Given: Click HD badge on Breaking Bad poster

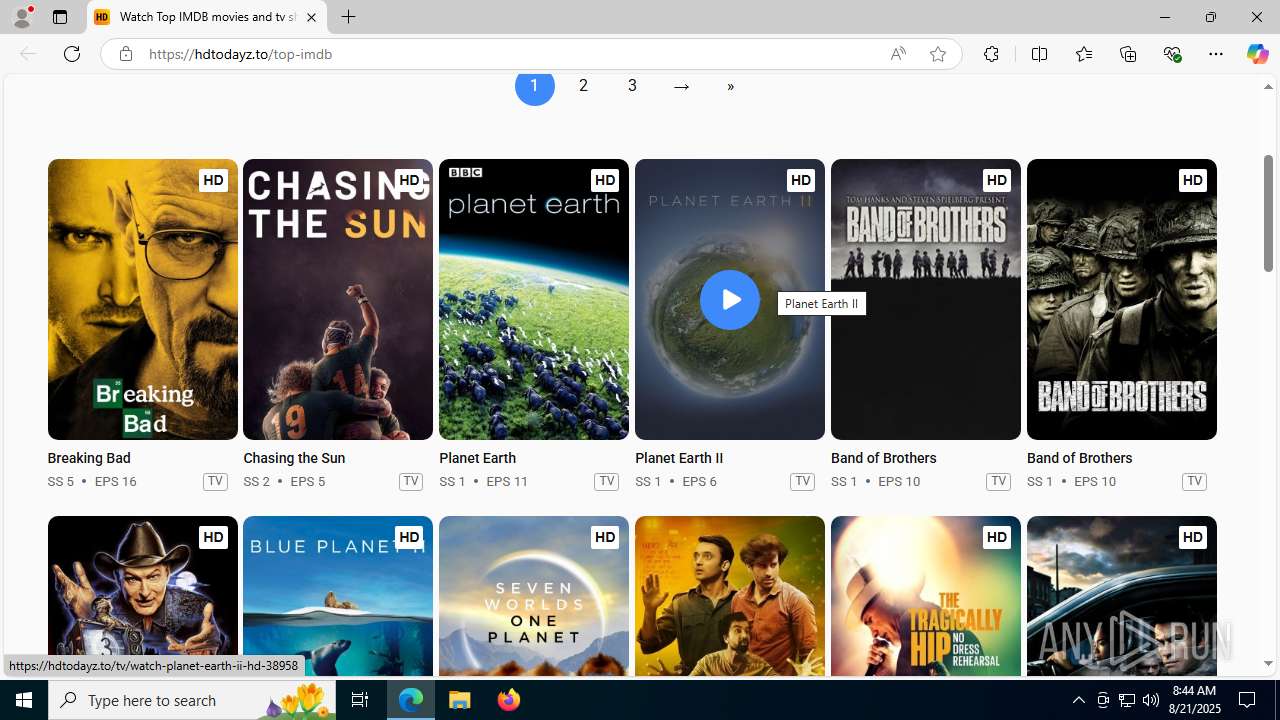Looking at the screenshot, I should click(x=213, y=180).
